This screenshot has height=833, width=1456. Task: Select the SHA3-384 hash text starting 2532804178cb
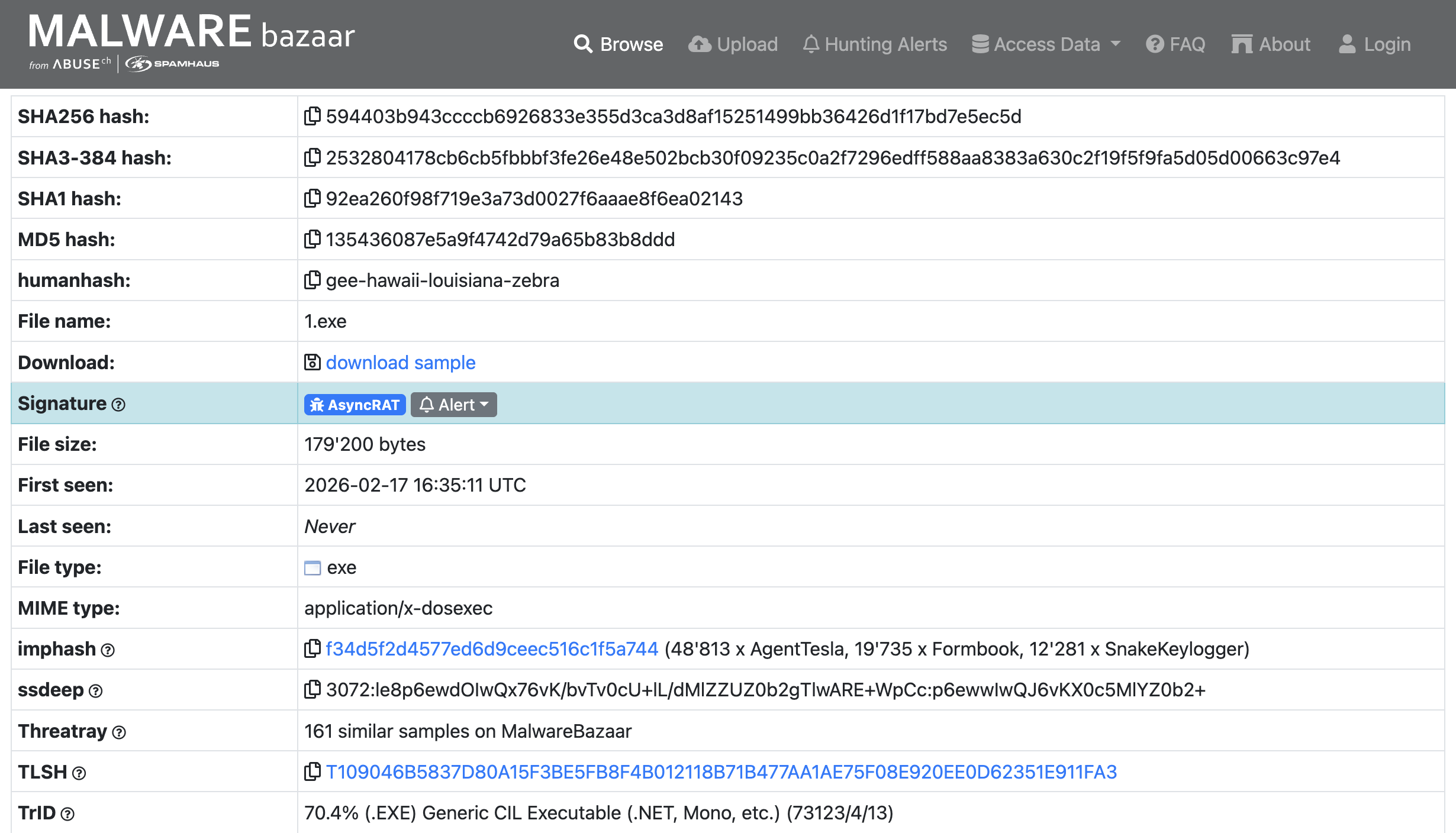[x=833, y=157]
